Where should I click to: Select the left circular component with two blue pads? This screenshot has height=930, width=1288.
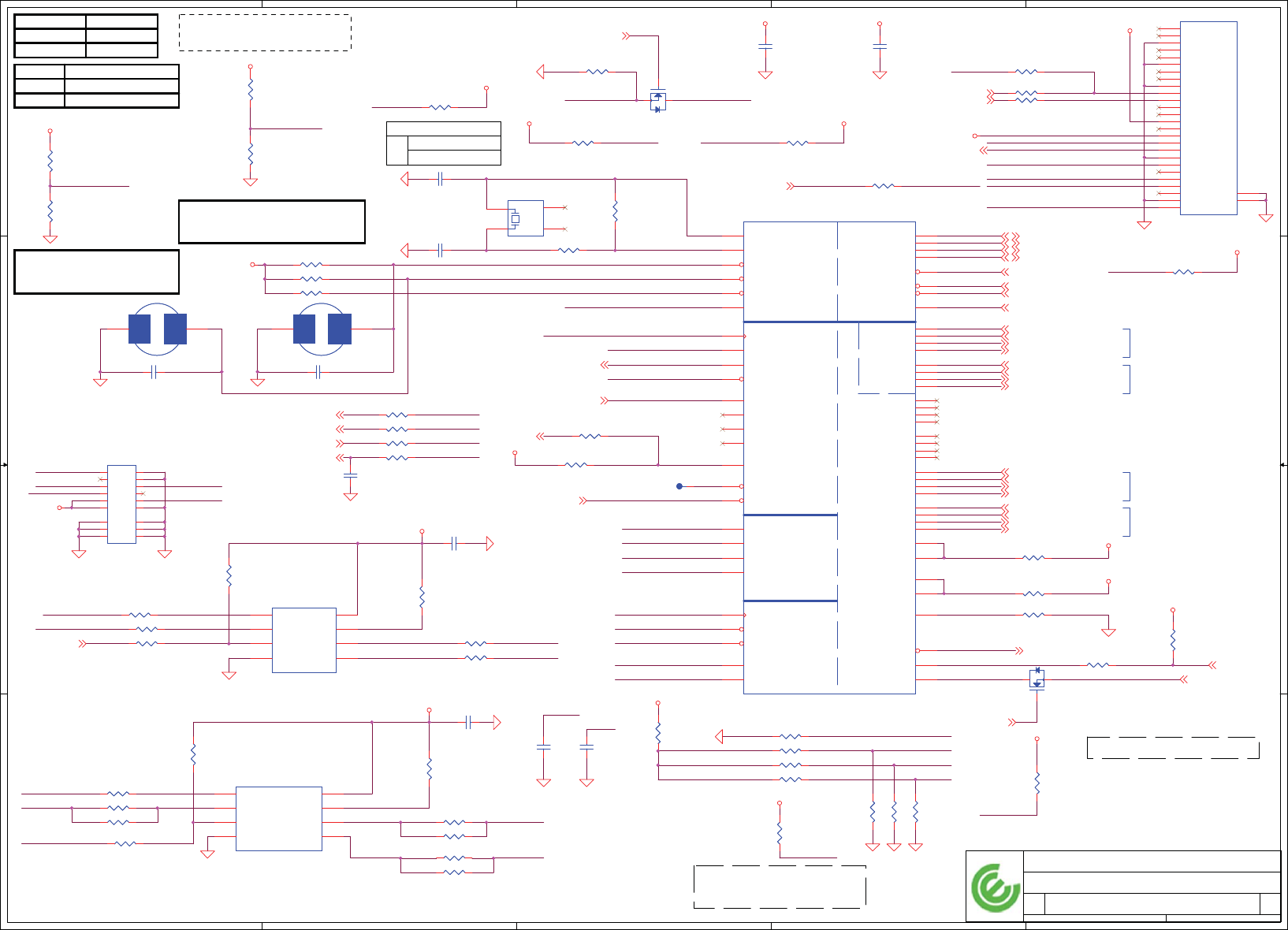click(x=158, y=329)
